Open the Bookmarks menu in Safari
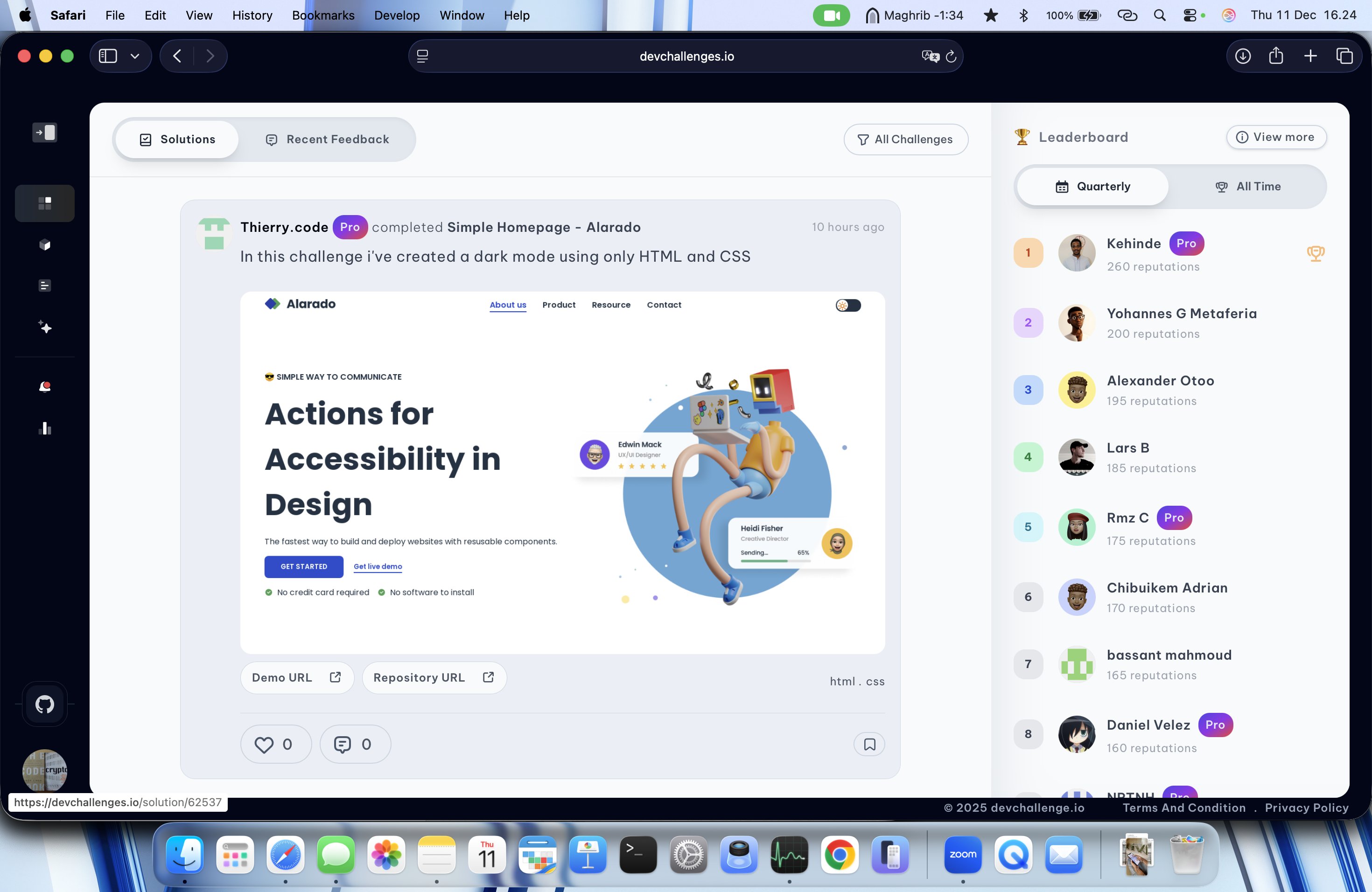 323,15
